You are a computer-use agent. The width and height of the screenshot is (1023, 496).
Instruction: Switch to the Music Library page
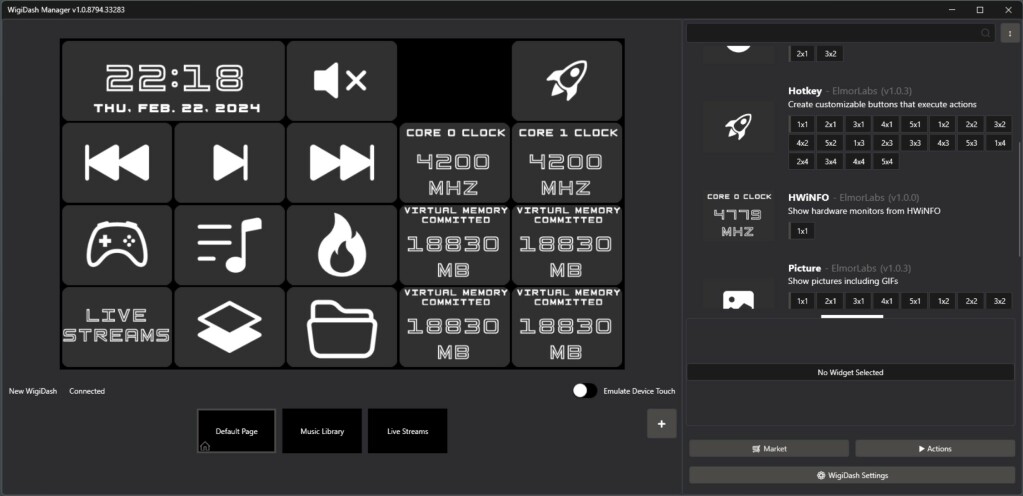pyautogui.click(x=322, y=431)
